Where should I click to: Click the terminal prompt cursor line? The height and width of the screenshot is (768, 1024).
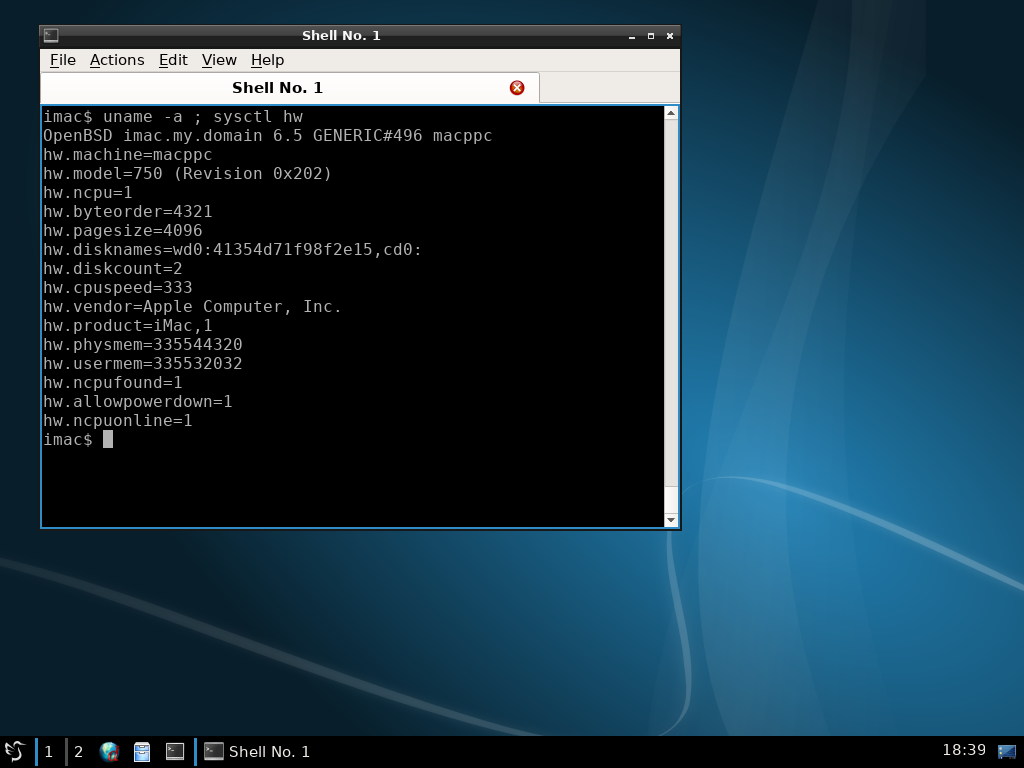coord(78,440)
